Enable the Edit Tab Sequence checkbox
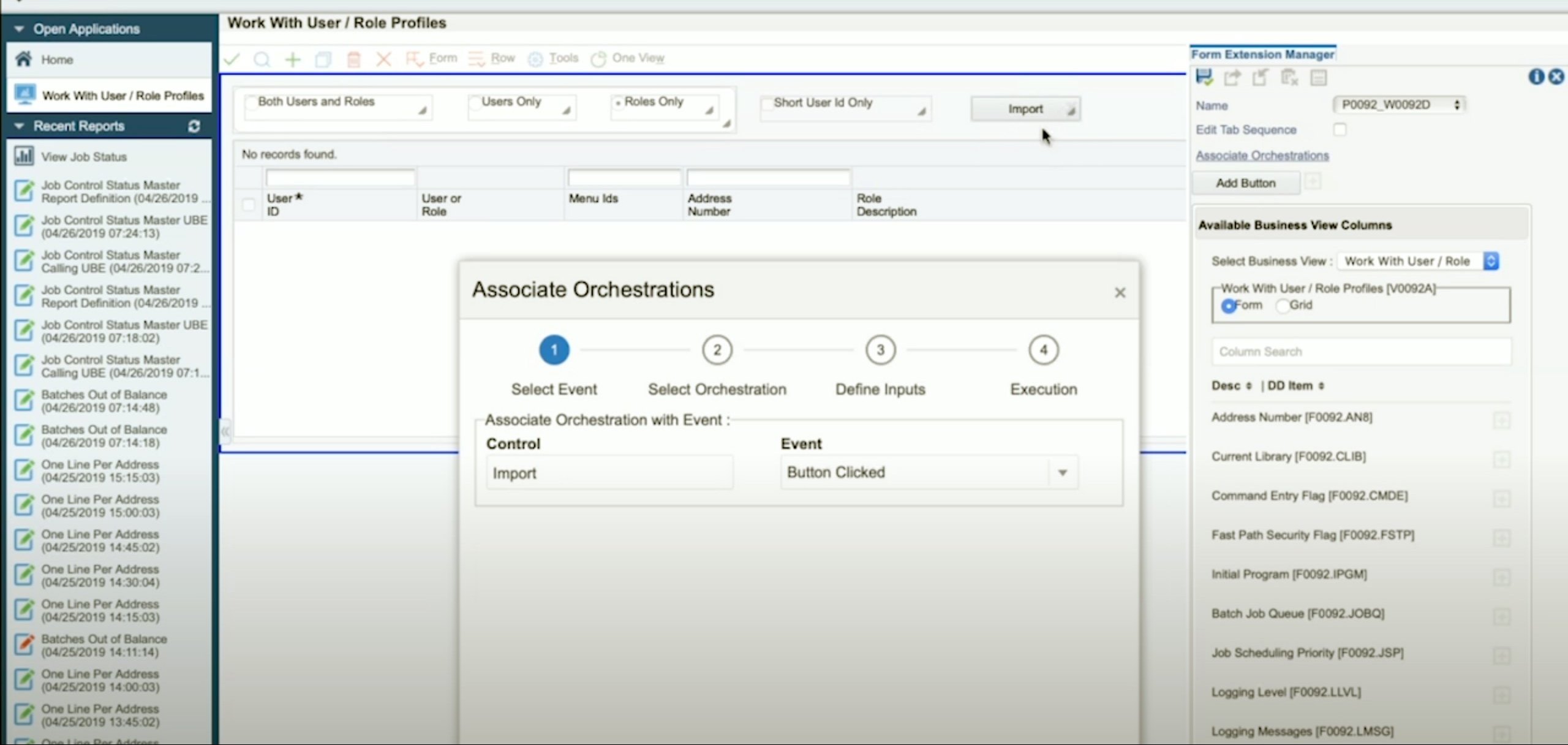Screen dimensions: 1568x745 (1341, 129)
